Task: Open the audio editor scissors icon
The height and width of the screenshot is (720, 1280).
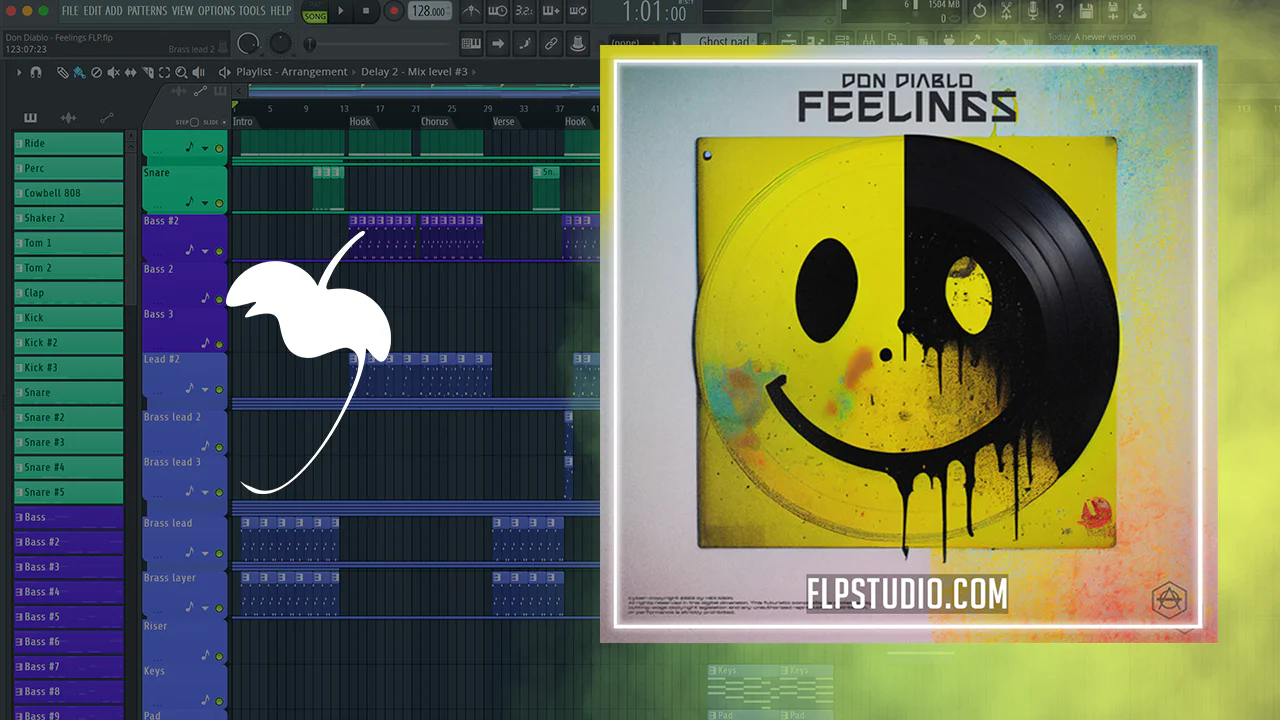Action: (x=1006, y=11)
